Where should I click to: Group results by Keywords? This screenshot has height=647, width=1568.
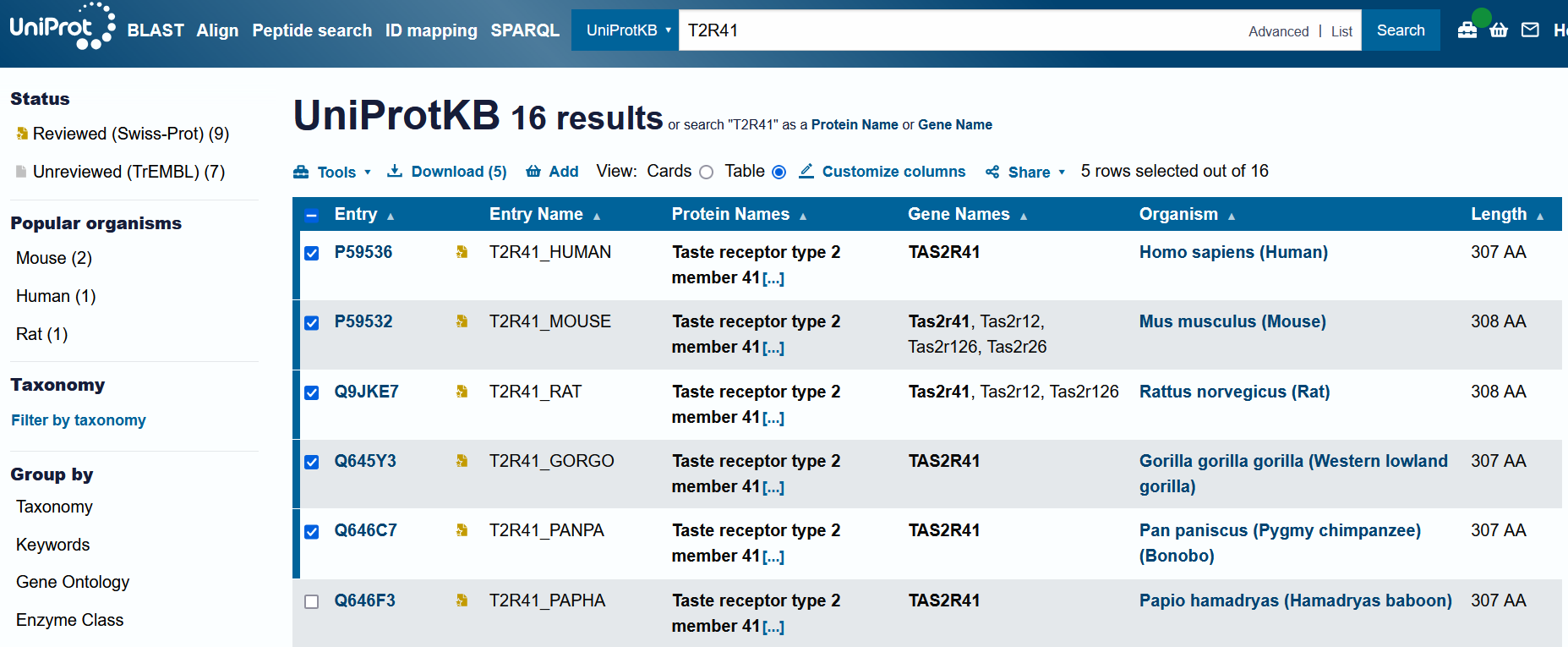(x=52, y=545)
